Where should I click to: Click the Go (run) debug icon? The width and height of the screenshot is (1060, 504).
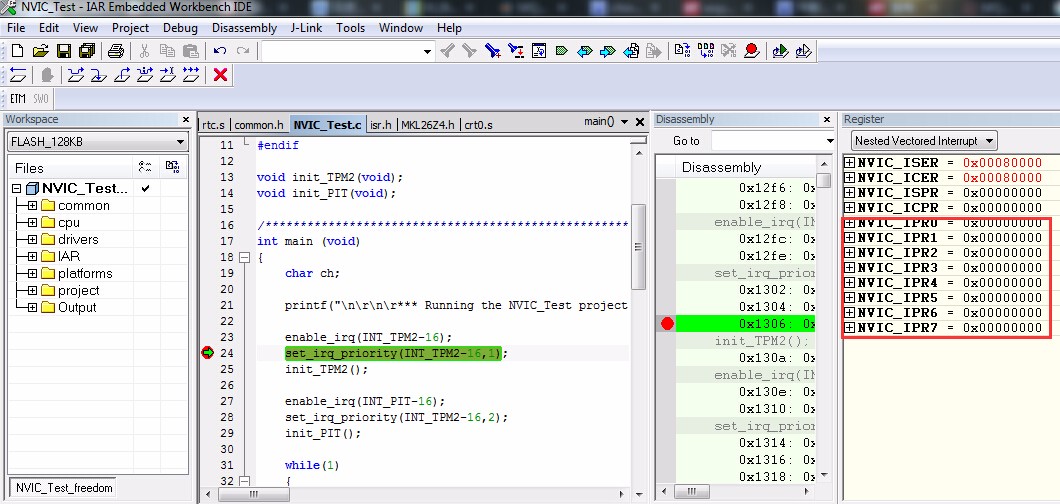191,74
